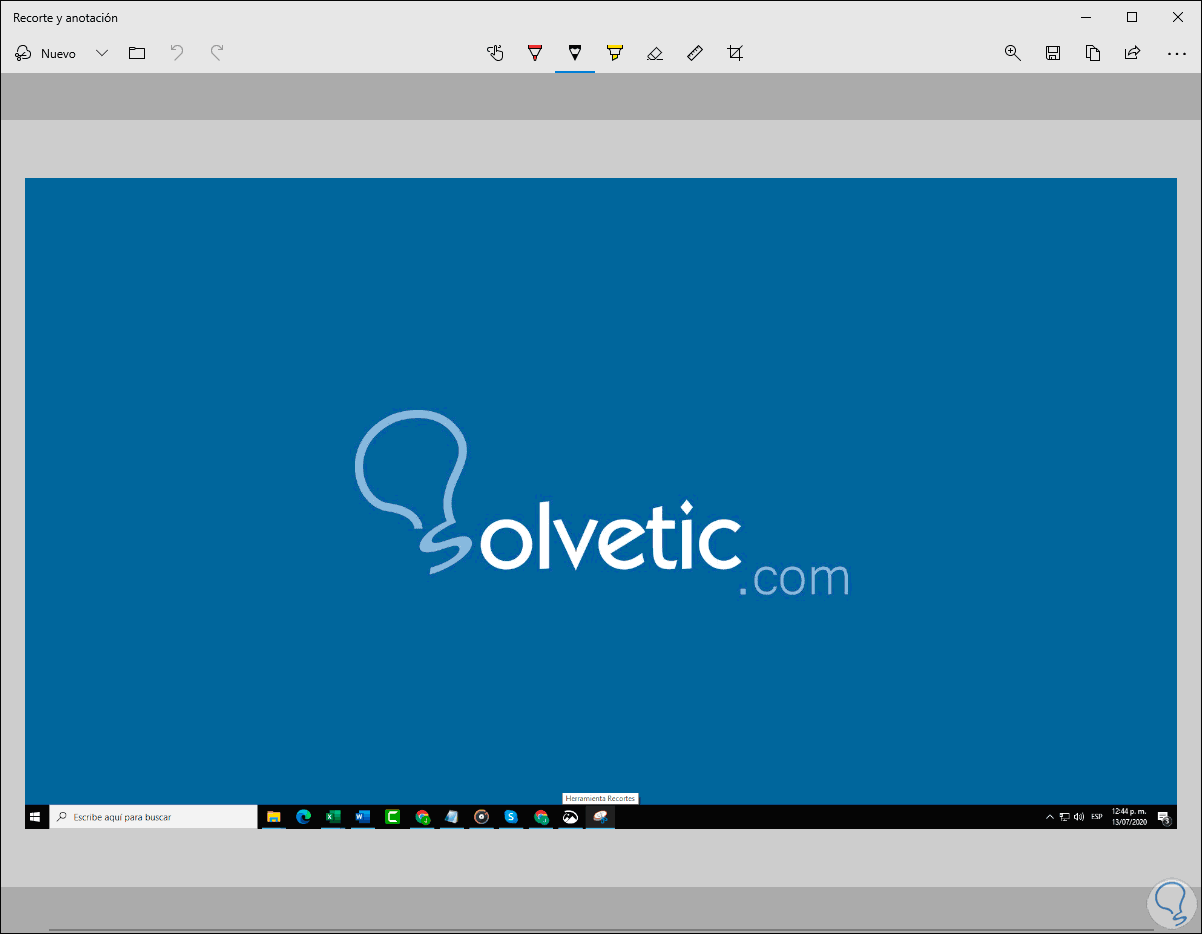Click Word icon in captured taskbar
Image resolution: width=1202 pixels, height=934 pixels.
(362, 817)
